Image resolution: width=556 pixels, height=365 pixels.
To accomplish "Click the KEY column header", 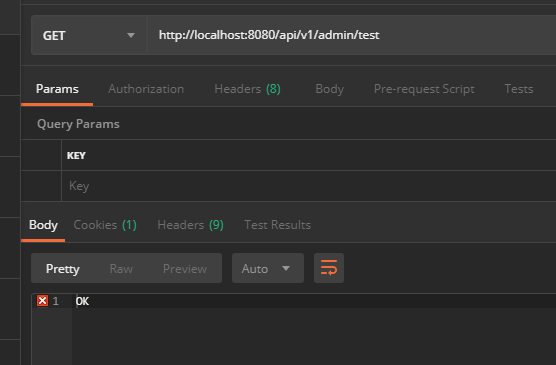I will (76, 155).
